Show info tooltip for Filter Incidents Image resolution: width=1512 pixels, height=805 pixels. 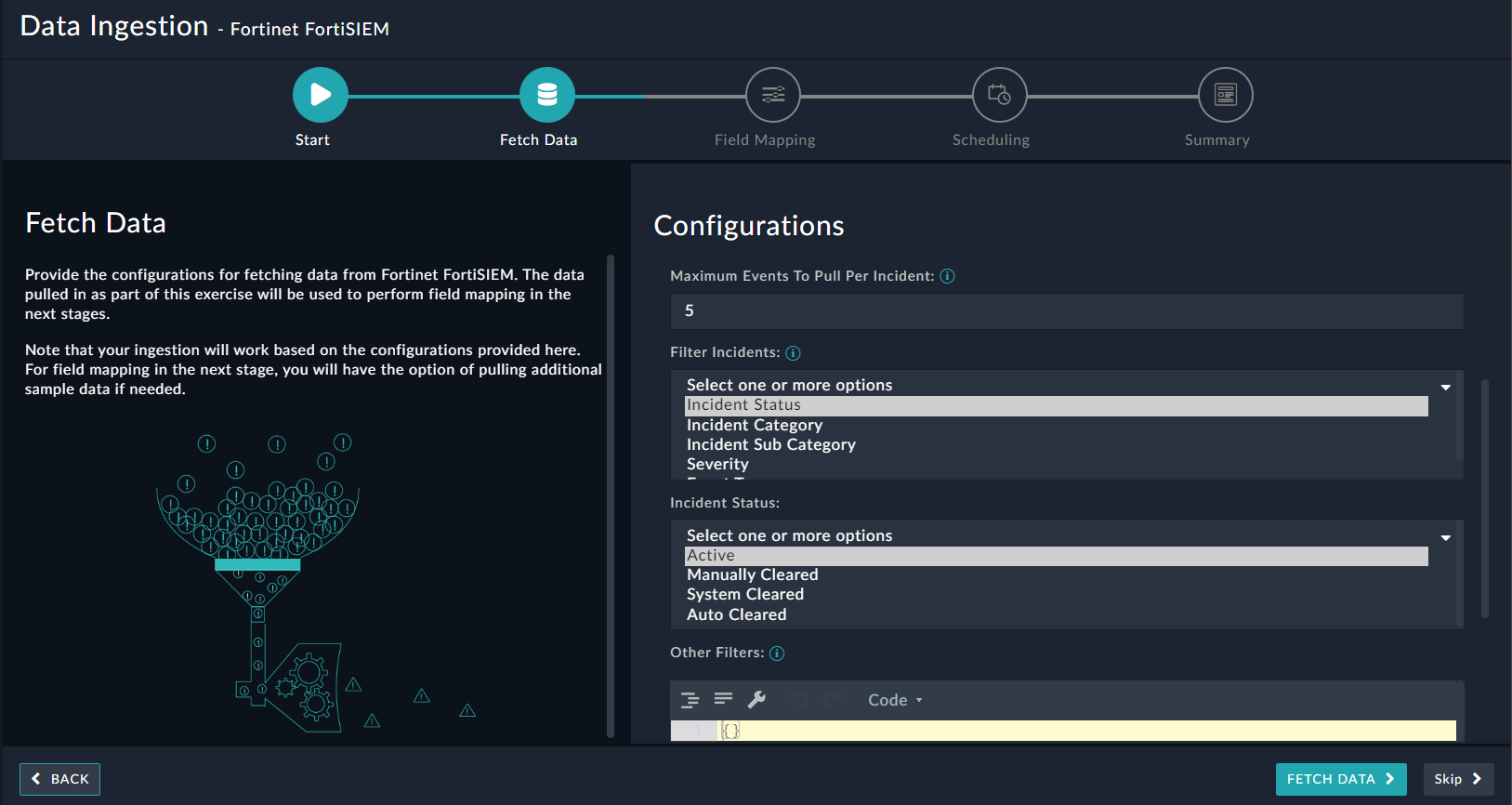click(793, 353)
